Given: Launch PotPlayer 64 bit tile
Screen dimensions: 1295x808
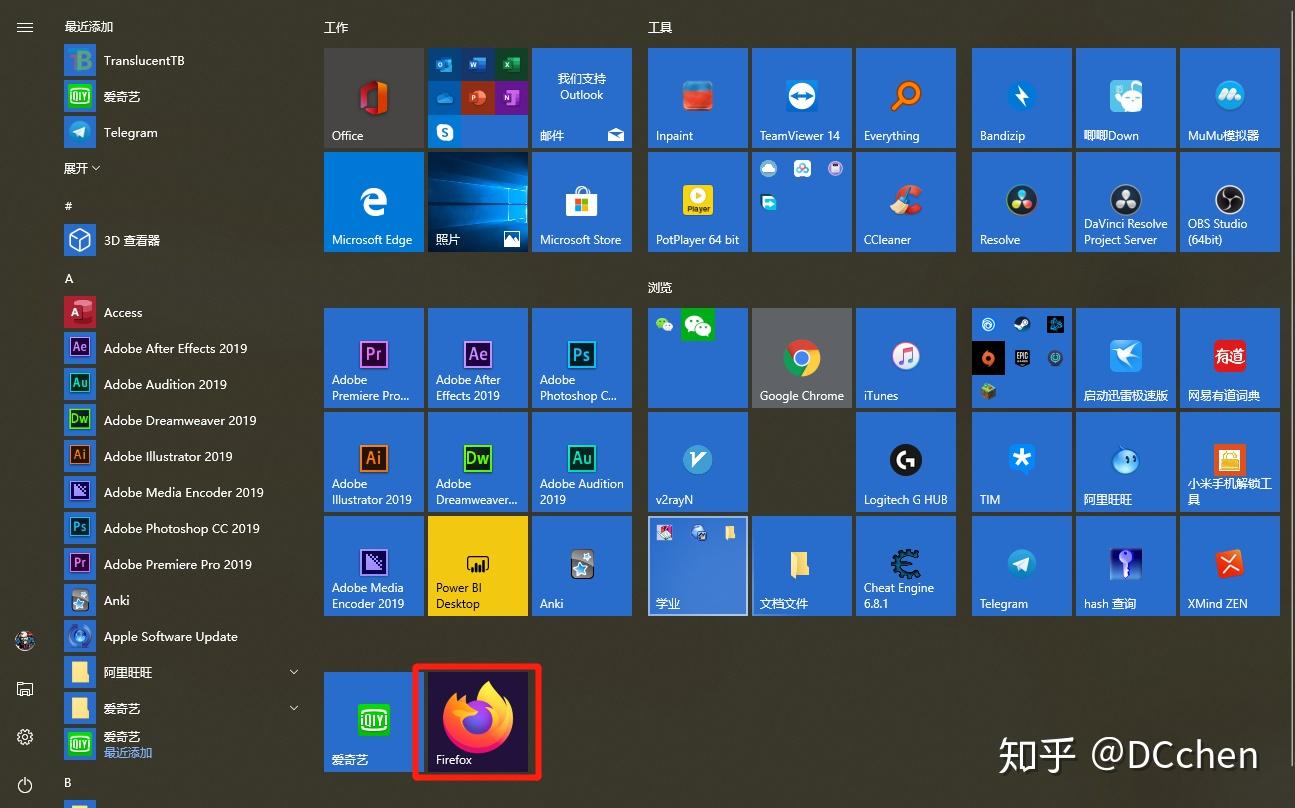Looking at the screenshot, I should click(x=698, y=202).
